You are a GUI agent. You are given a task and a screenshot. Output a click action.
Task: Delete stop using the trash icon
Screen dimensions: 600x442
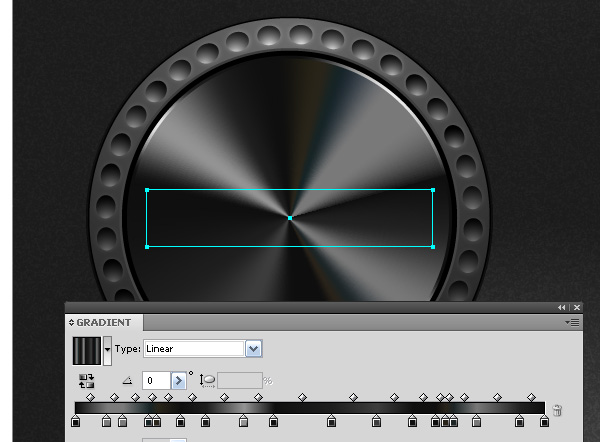point(557,410)
